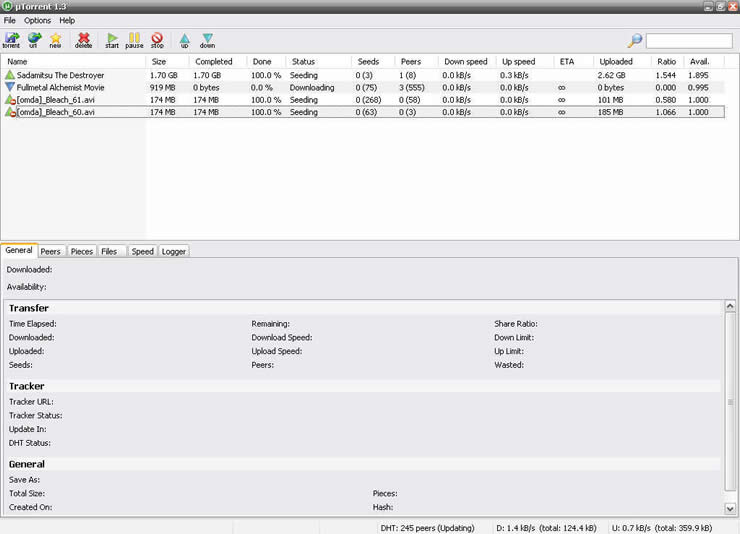The width and height of the screenshot is (740, 534).
Task: Click the green Start toolbar icon
Action: click(112, 40)
